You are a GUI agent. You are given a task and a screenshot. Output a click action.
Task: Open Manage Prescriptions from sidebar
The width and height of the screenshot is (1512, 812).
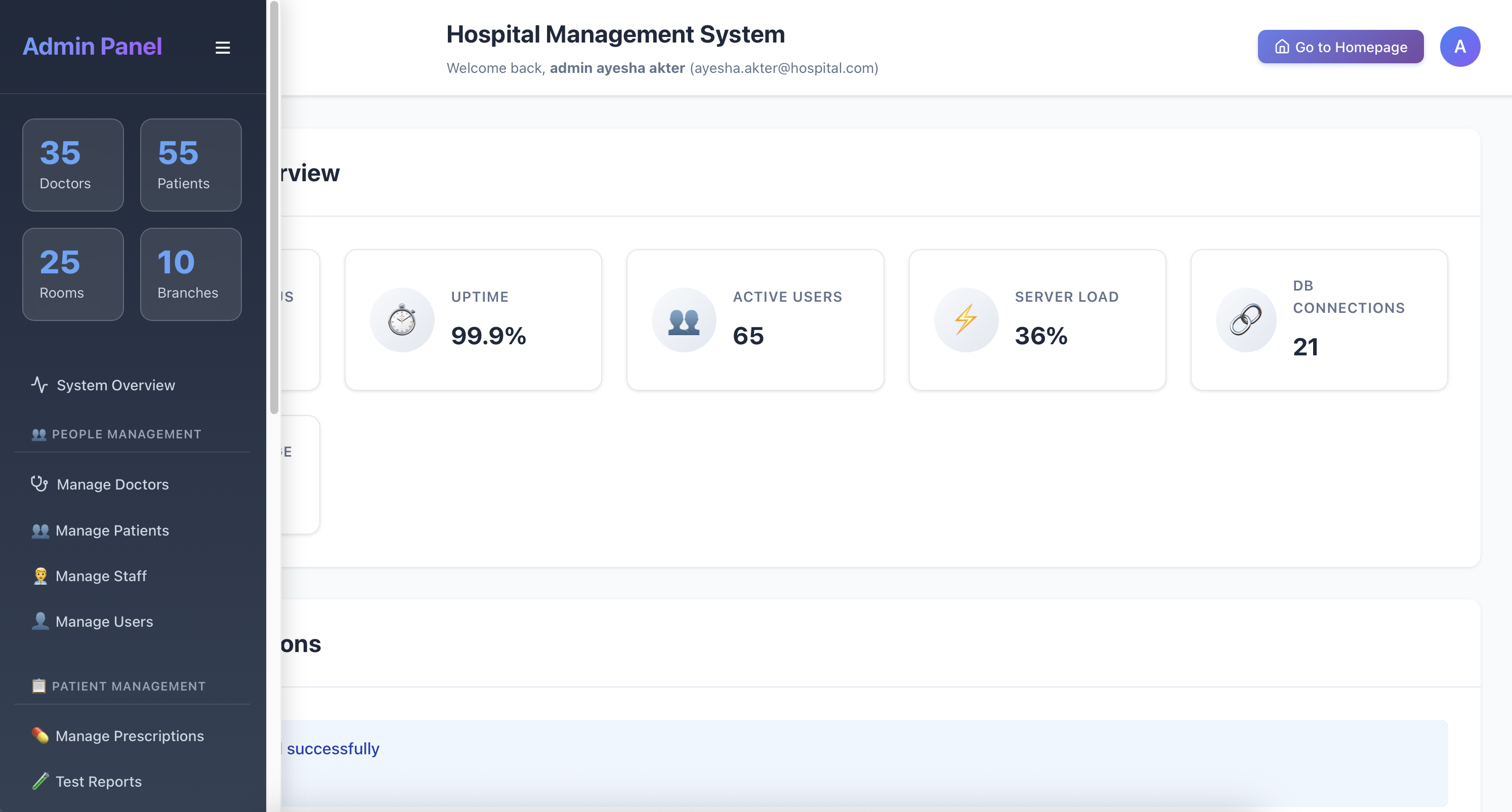(129, 736)
